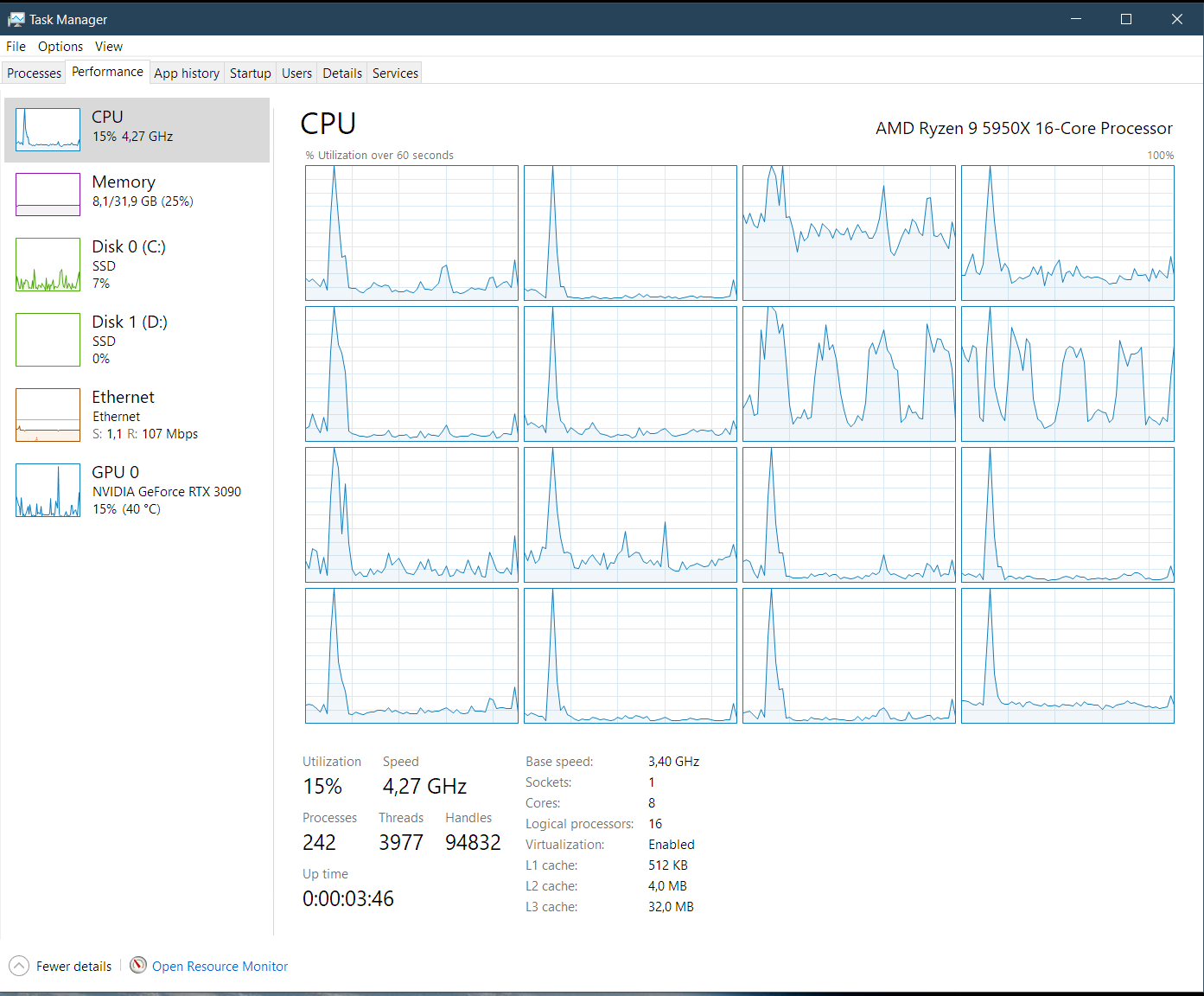Collapse view with Fewer details arrow
Viewport: 1204px width, 996px height.
[x=19, y=966]
